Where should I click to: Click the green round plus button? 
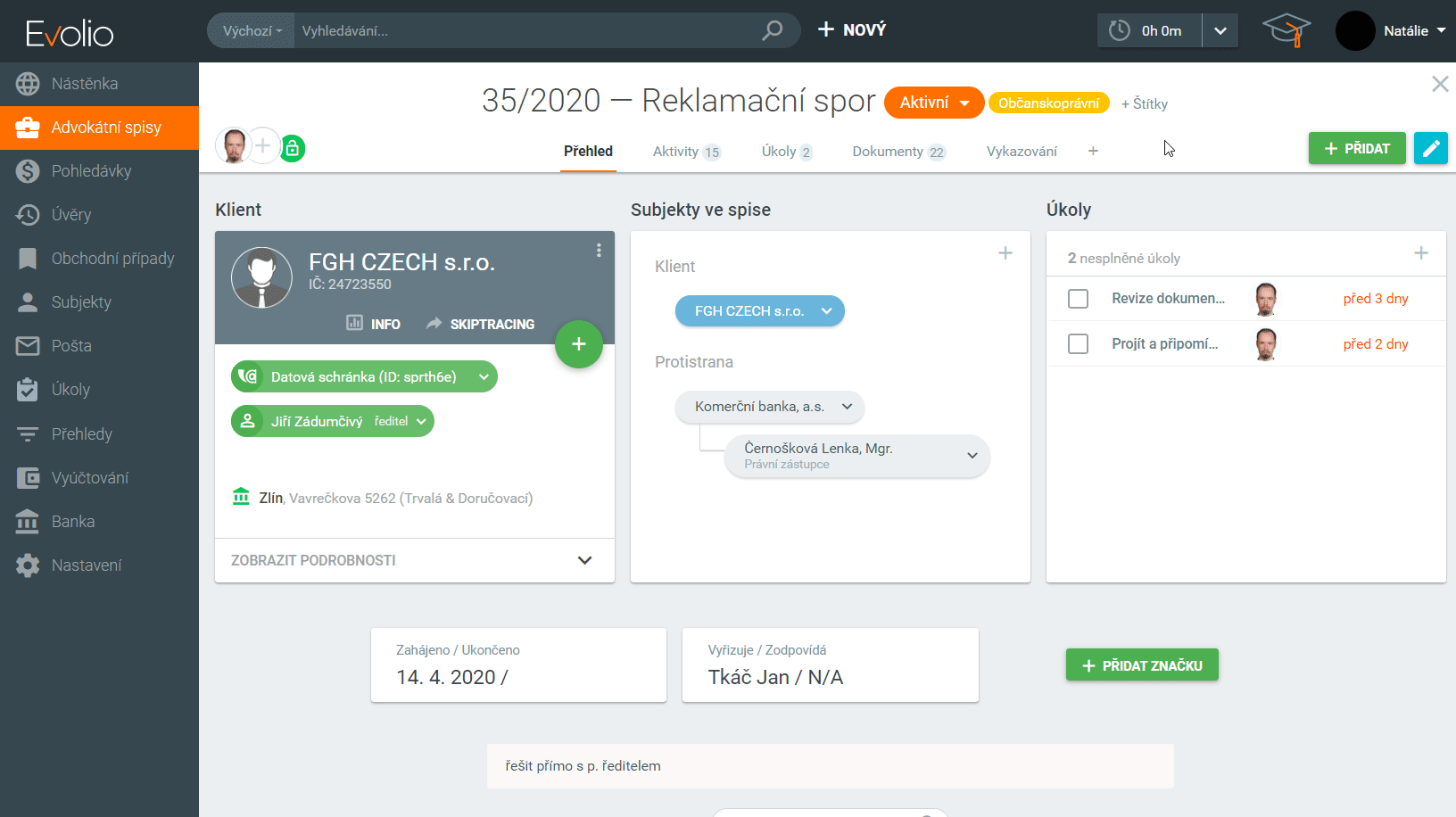(x=578, y=344)
